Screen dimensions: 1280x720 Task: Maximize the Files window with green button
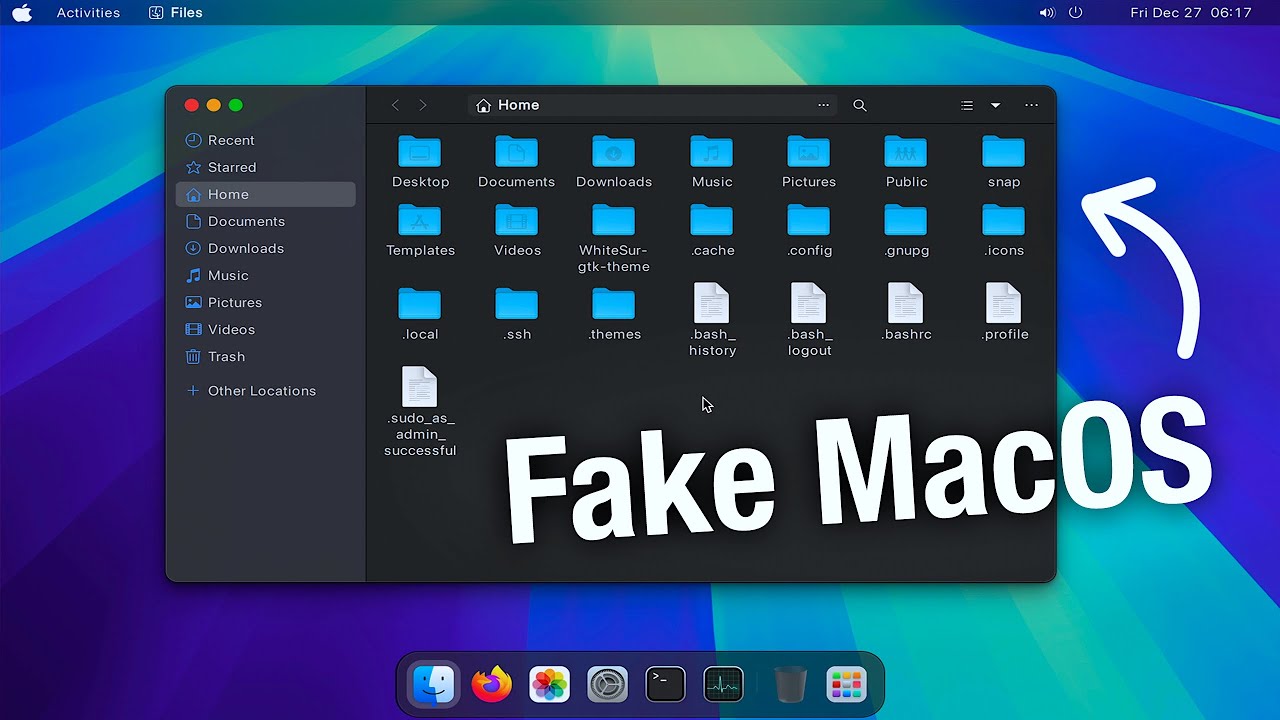point(236,105)
